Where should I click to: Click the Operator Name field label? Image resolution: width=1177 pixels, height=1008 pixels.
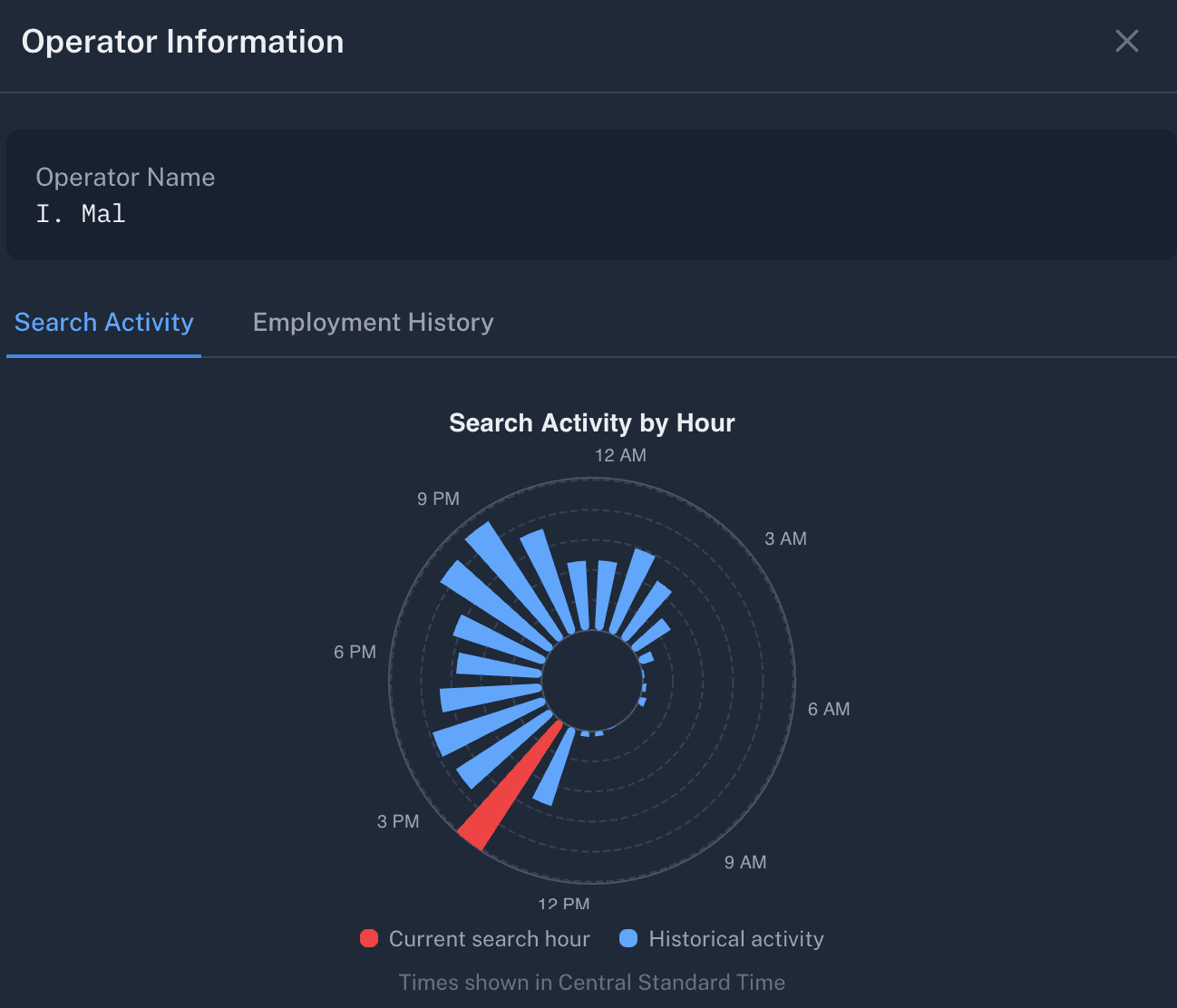pos(125,178)
